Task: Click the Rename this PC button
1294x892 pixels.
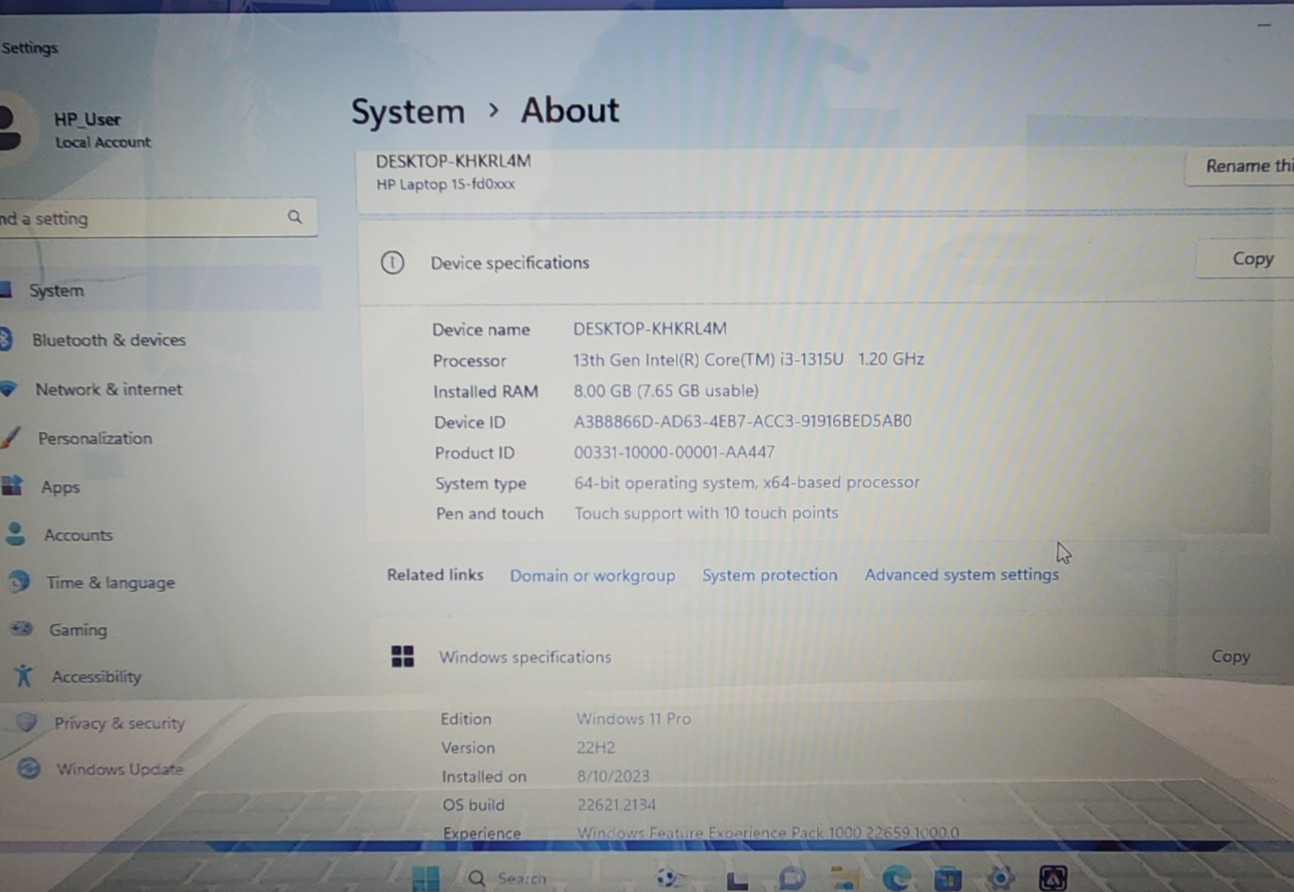Action: 1240,167
